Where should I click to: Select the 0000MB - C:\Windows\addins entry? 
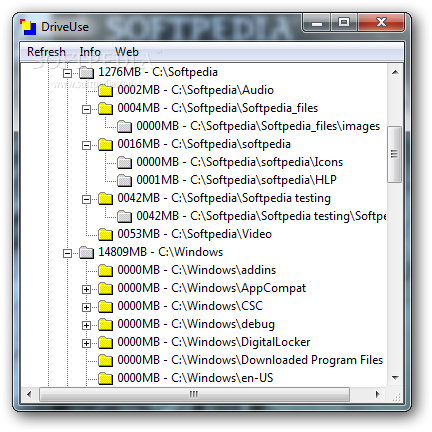coord(196,270)
